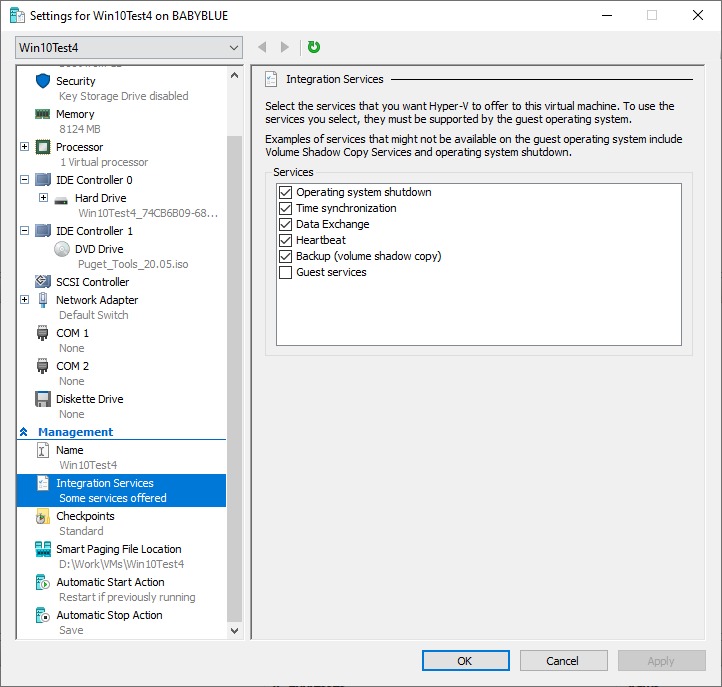This screenshot has height=687, width=722.
Task: Disable the Heartbeat service checkbox
Action: point(286,240)
